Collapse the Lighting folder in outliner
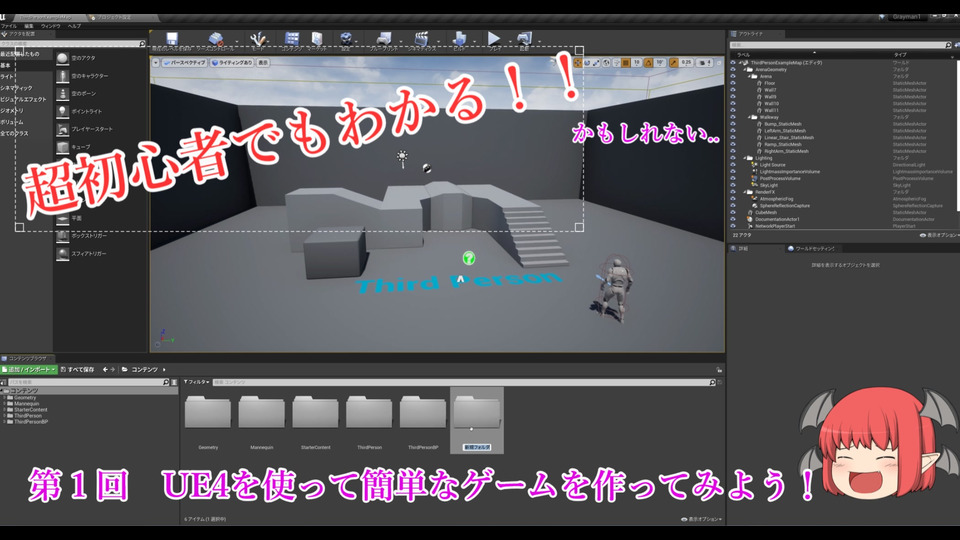Viewport: 960px width, 540px height. point(744,158)
